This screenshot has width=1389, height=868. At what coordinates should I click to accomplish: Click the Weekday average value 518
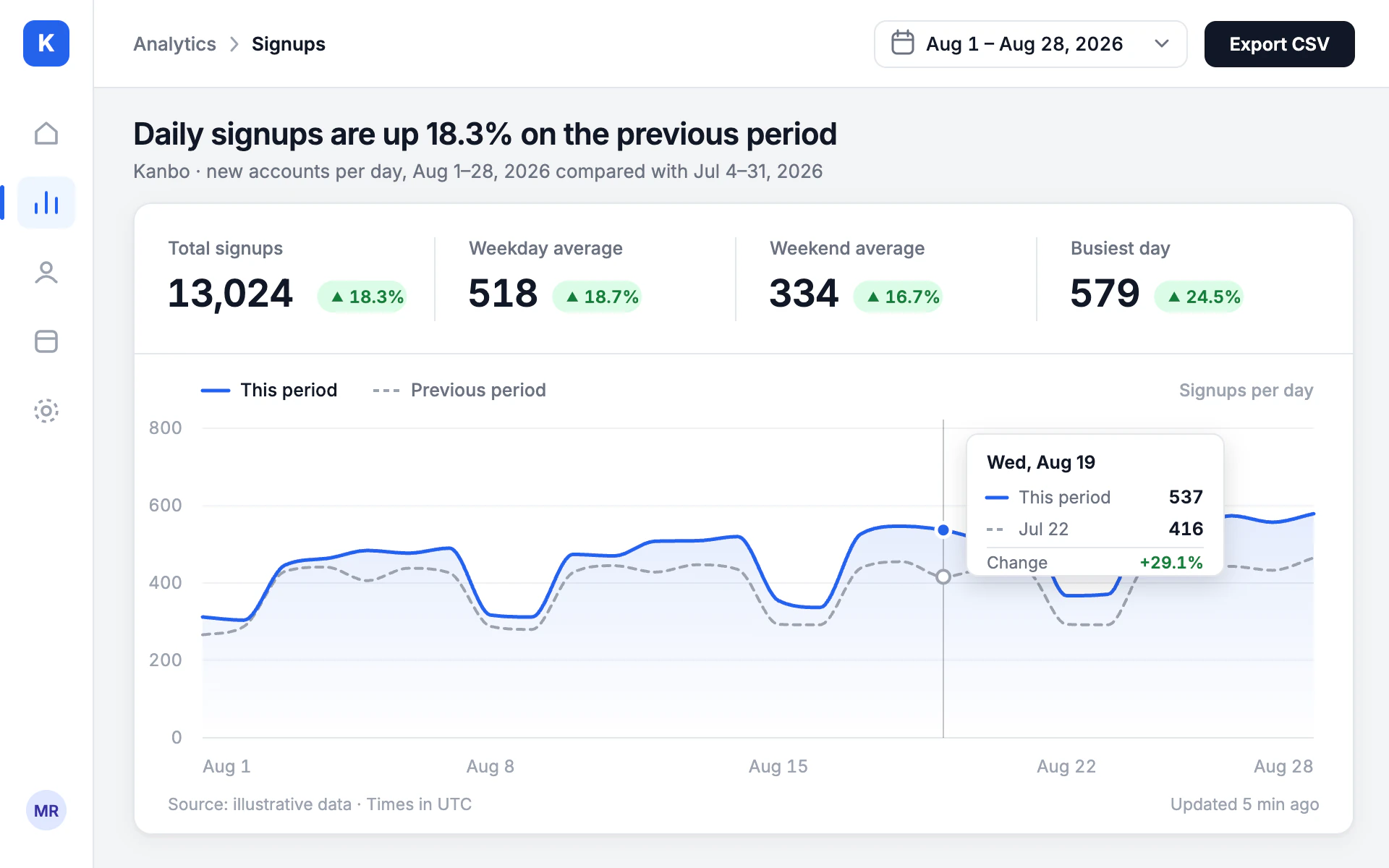tap(503, 293)
